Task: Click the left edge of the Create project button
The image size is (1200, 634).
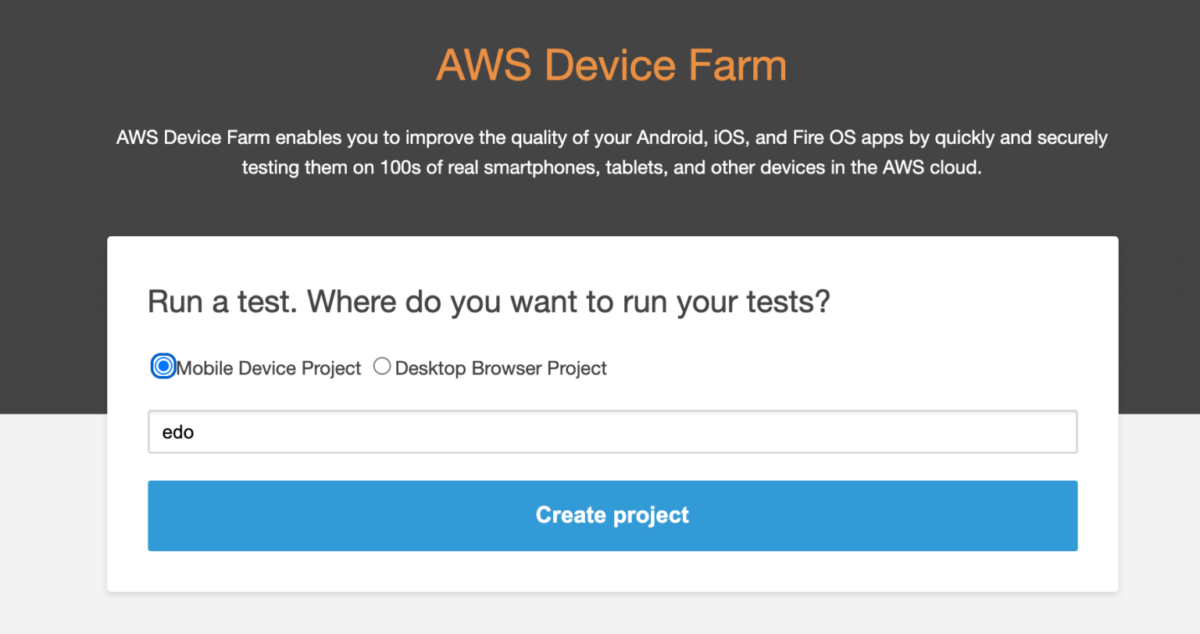Action: pos(160,515)
